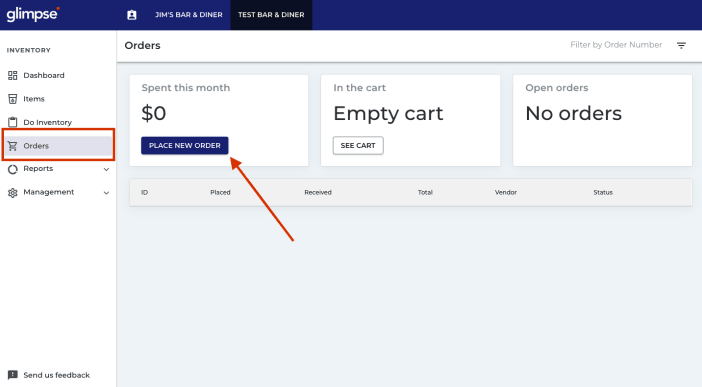This screenshot has height=387, width=702.
Task: Click the feedback speech bubble icon
Action: pos(13,375)
